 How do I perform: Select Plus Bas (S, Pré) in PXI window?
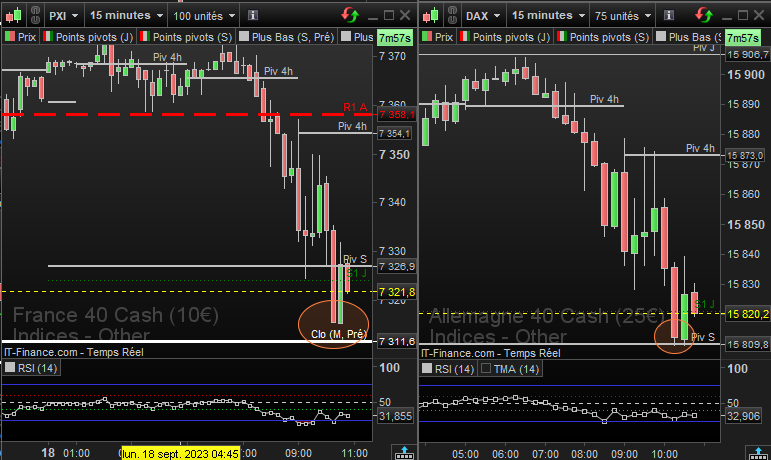(x=287, y=37)
